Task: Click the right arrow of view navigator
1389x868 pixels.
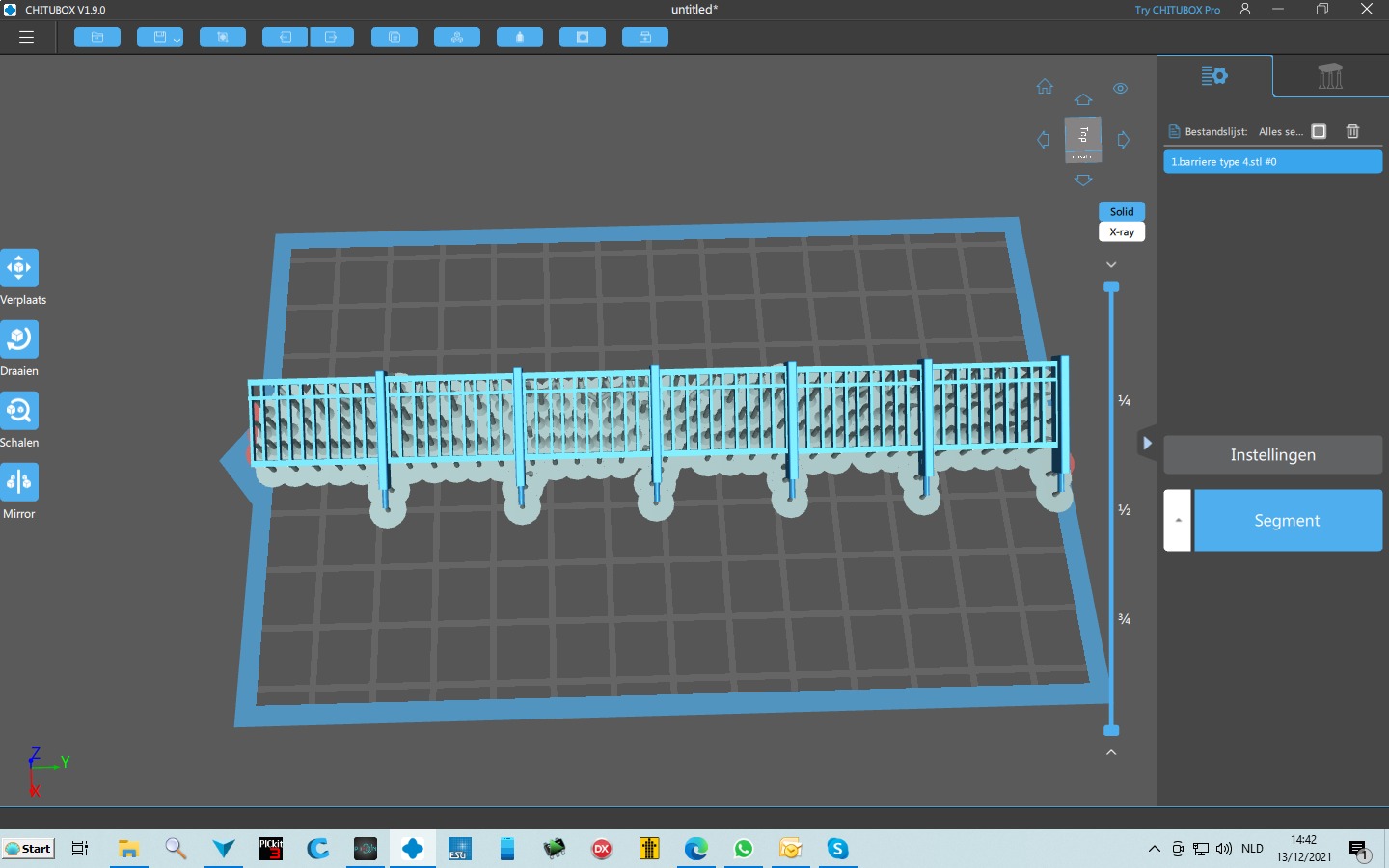Action: click(x=1123, y=140)
